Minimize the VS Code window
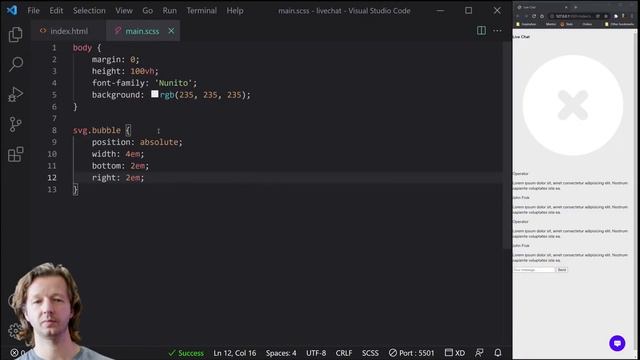Viewport: 640px width, 360px height. click(440, 11)
